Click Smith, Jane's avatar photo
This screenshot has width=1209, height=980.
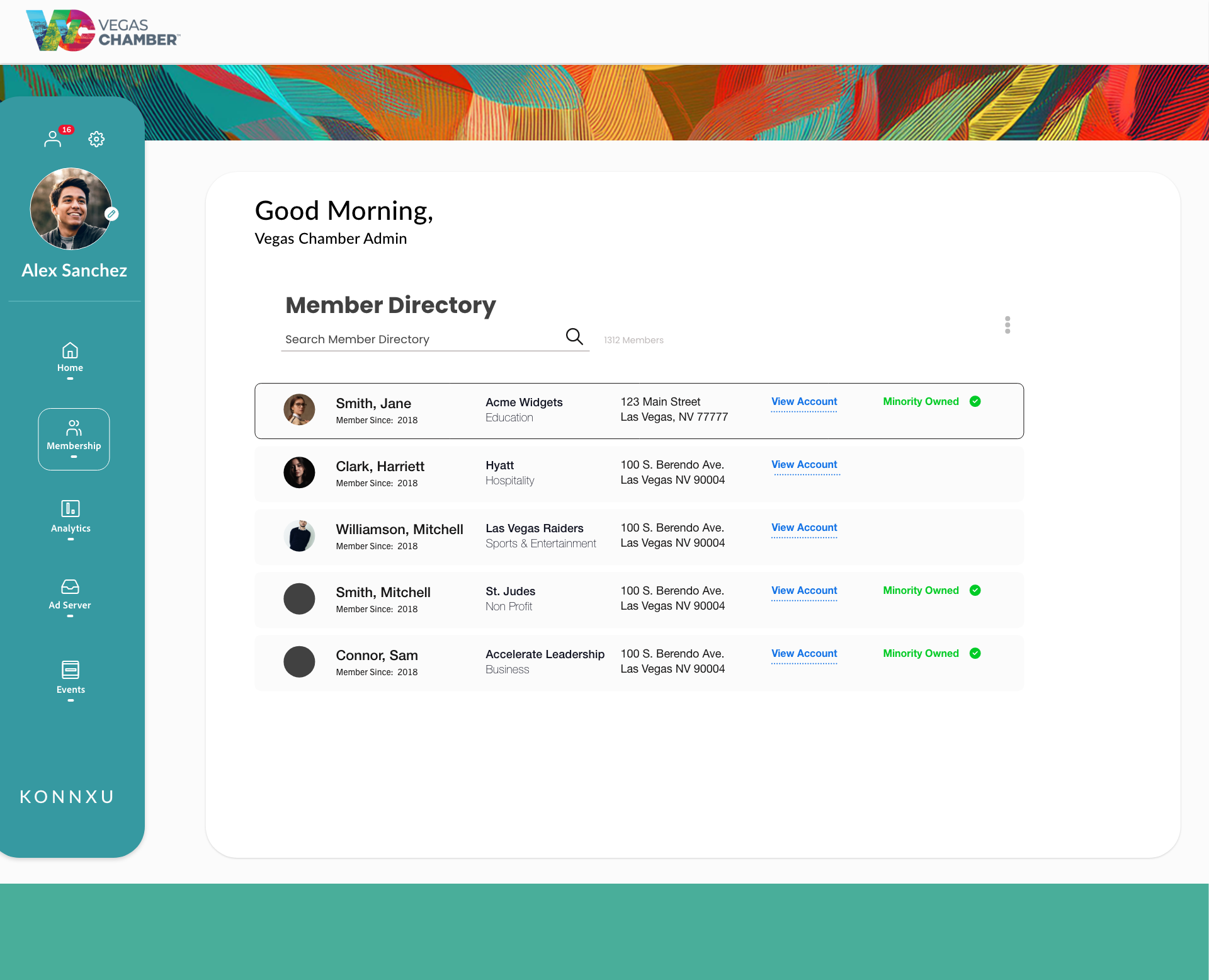point(299,410)
